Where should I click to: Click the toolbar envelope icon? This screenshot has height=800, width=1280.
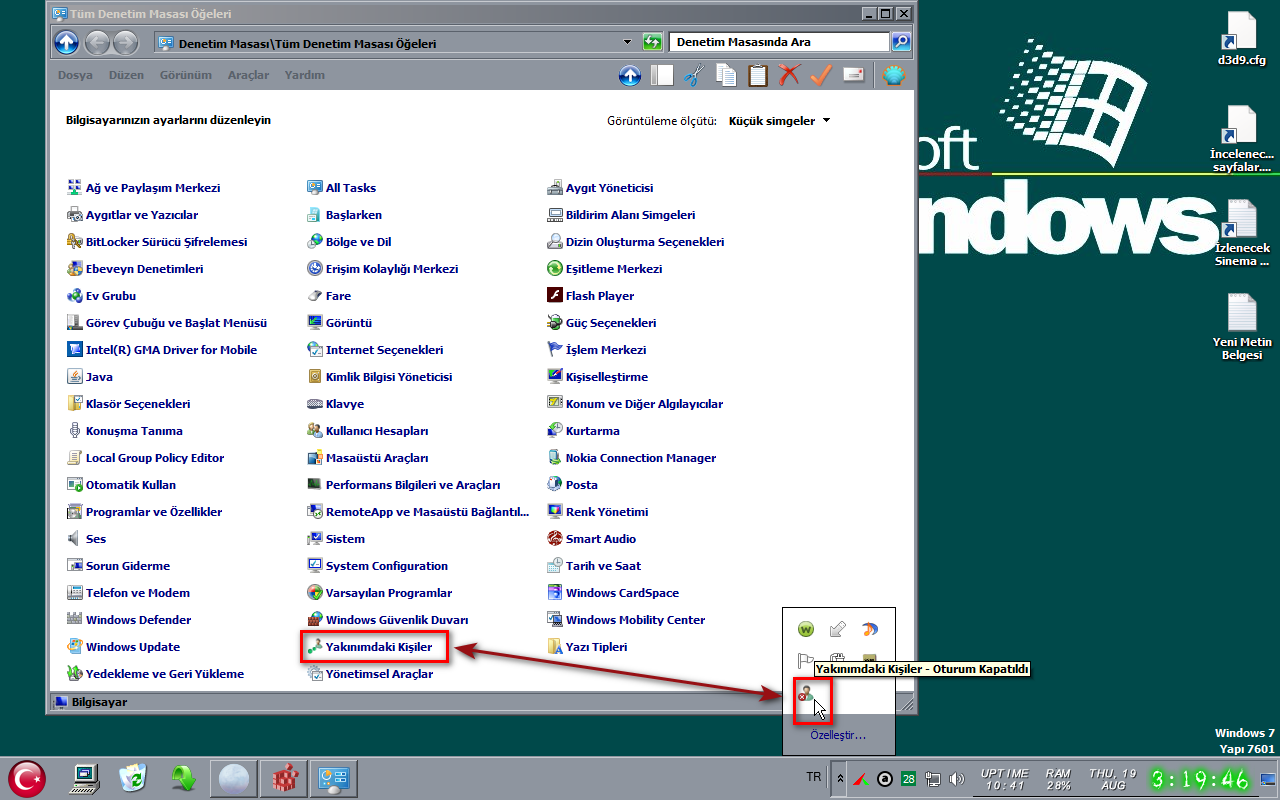853,75
